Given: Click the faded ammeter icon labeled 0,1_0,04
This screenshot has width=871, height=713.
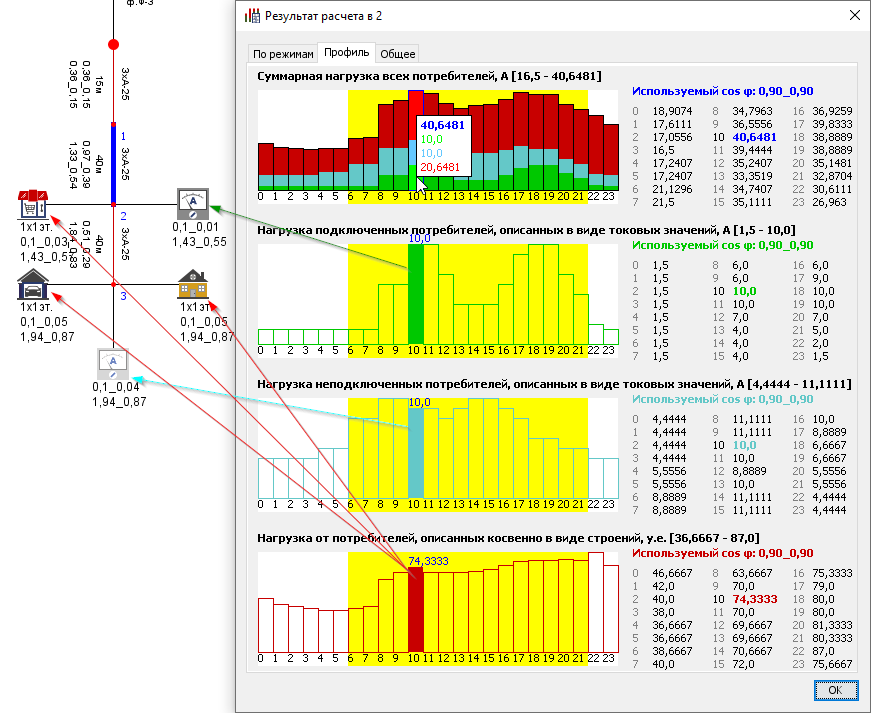Looking at the screenshot, I should click(x=113, y=364).
